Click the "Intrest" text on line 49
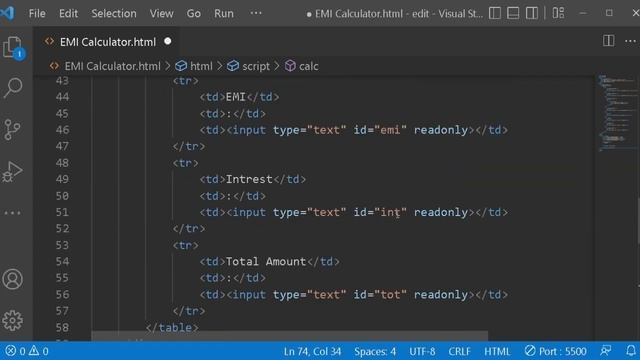This screenshot has height=360, width=640. [x=249, y=179]
